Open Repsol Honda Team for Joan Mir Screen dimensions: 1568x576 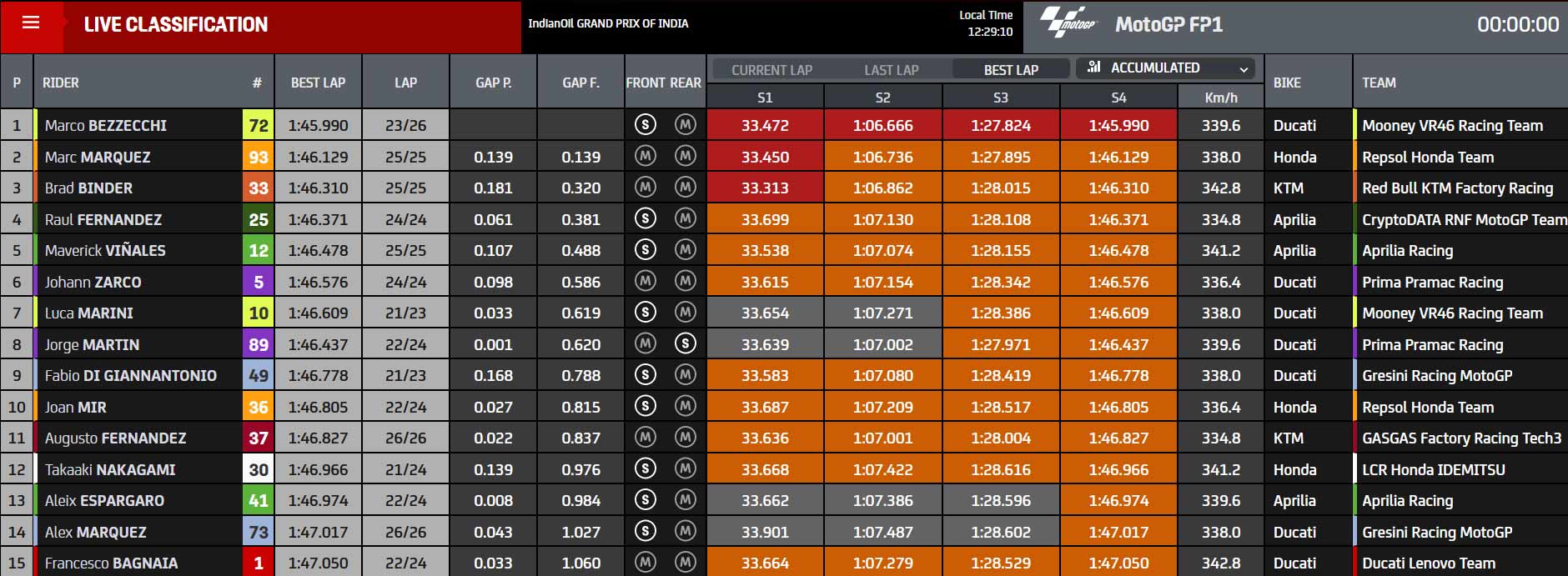[1427, 407]
